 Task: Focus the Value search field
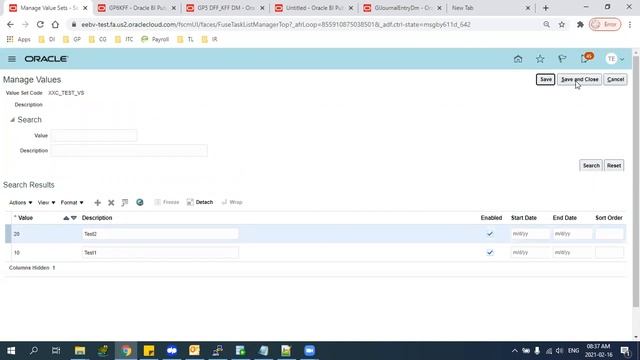tap(94, 136)
